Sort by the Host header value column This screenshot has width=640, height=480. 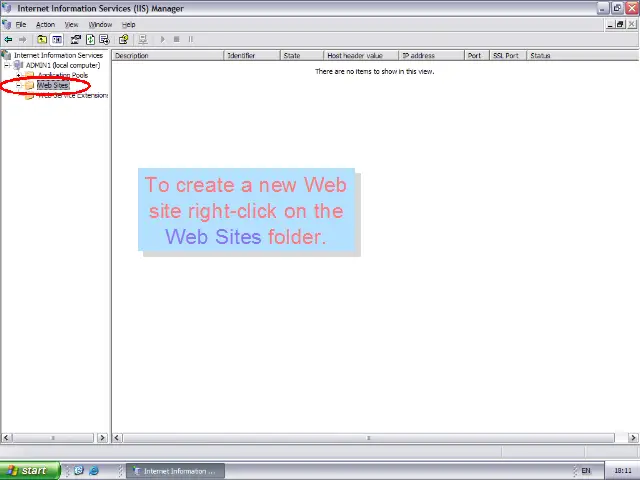coord(361,56)
